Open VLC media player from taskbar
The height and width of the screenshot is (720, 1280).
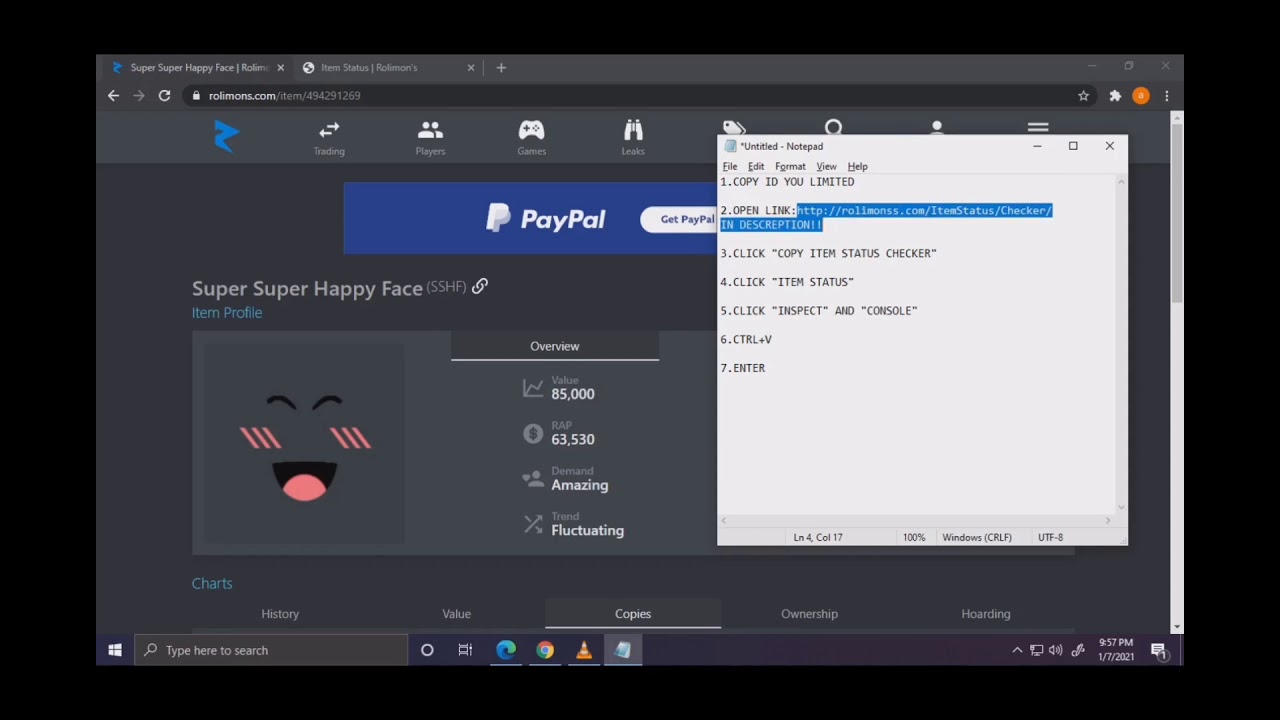tap(584, 650)
